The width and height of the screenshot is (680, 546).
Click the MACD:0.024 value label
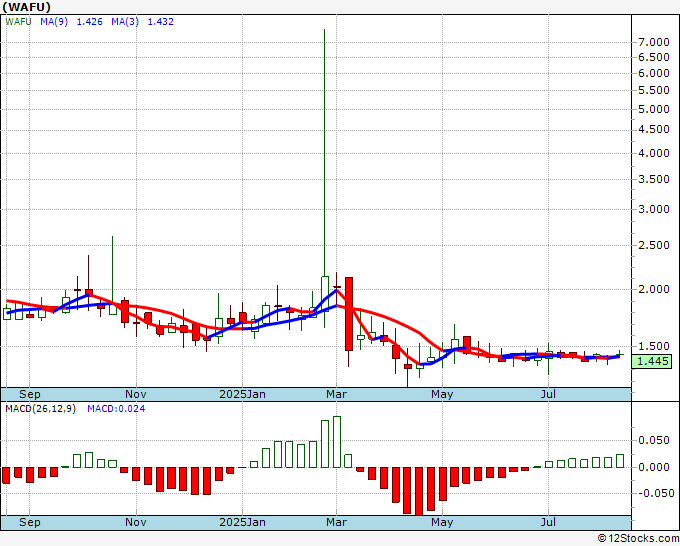pos(116,409)
